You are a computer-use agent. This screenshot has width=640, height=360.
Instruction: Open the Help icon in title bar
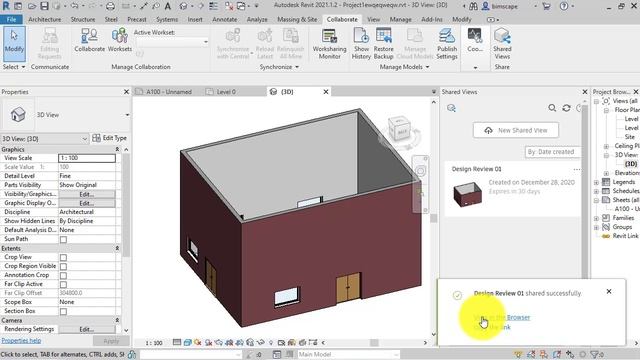(x=564, y=6)
